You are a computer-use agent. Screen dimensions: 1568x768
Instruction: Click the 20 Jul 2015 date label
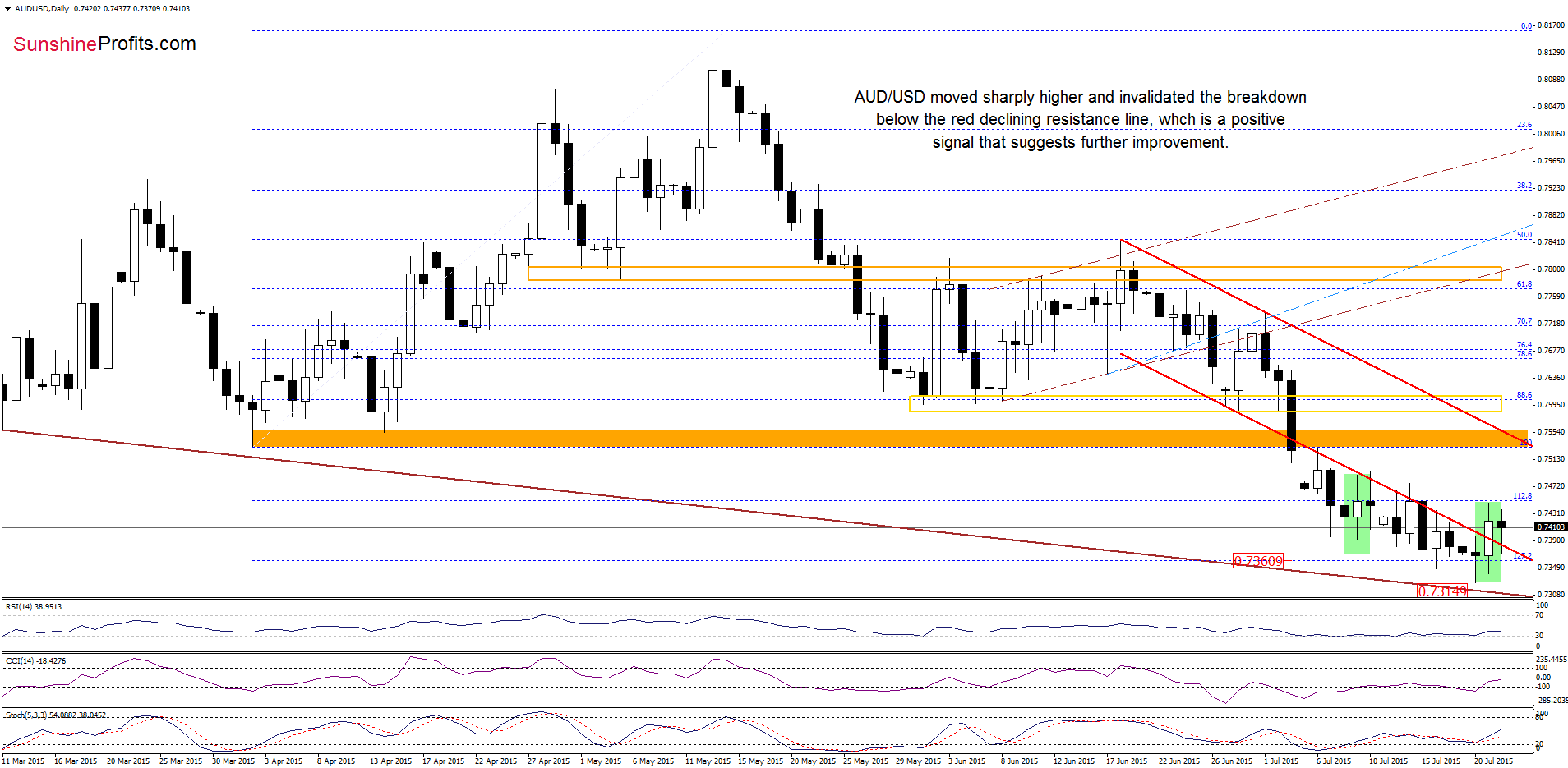(x=1494, y=761)
